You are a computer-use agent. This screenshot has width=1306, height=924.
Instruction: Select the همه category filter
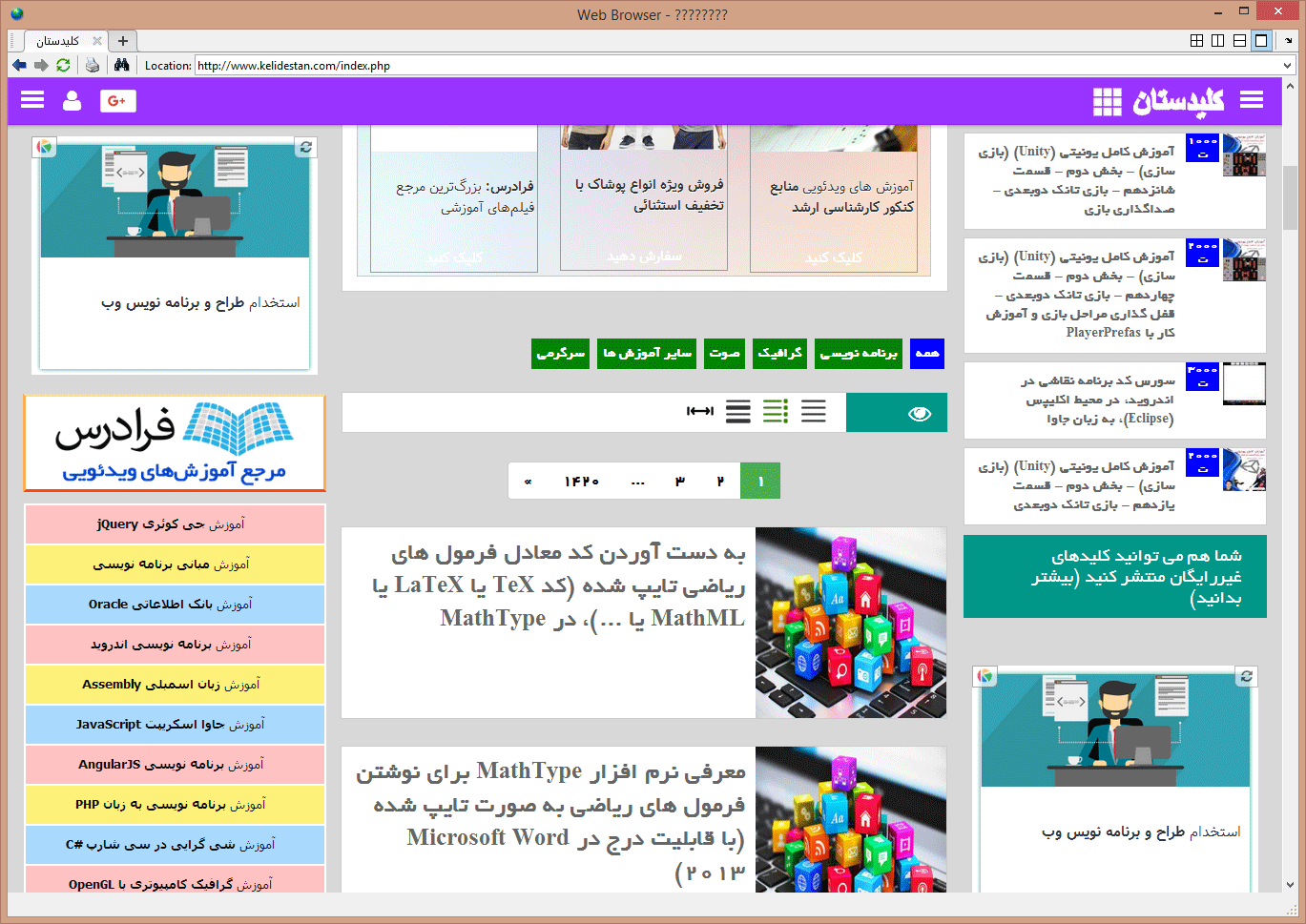point(927,353)
